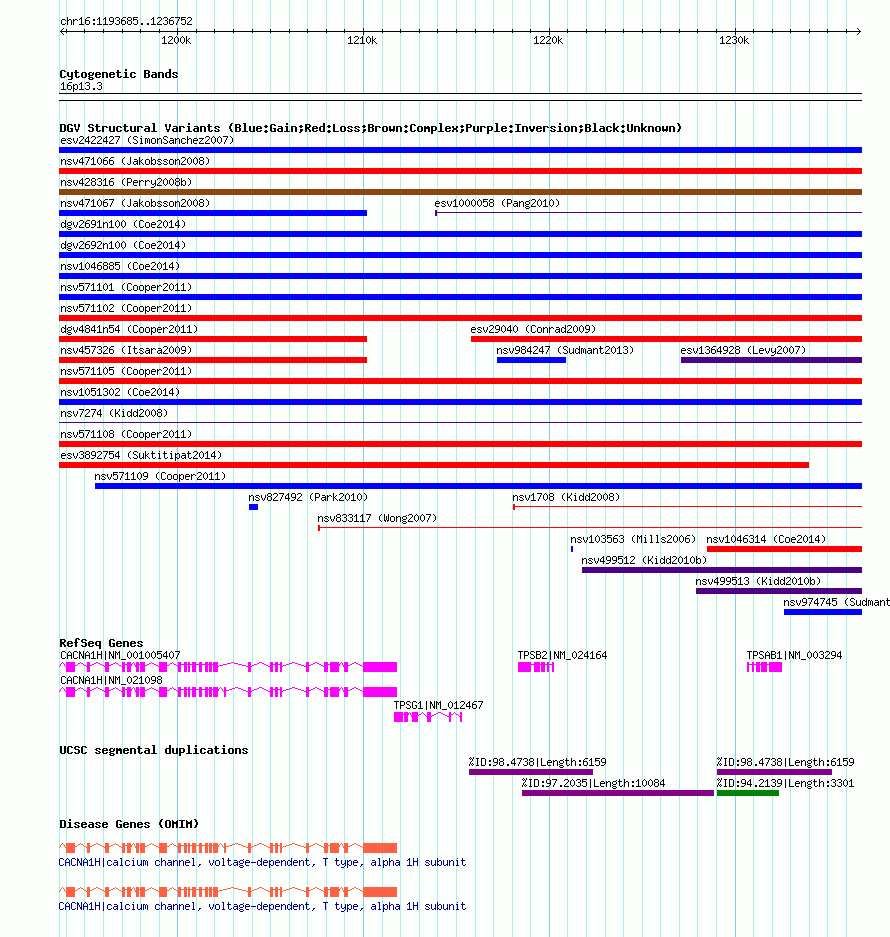Viewport: 890px width, 937px height.
Task: Open the nsv7274 (Kidd2008) label
Action: point(114,413)
